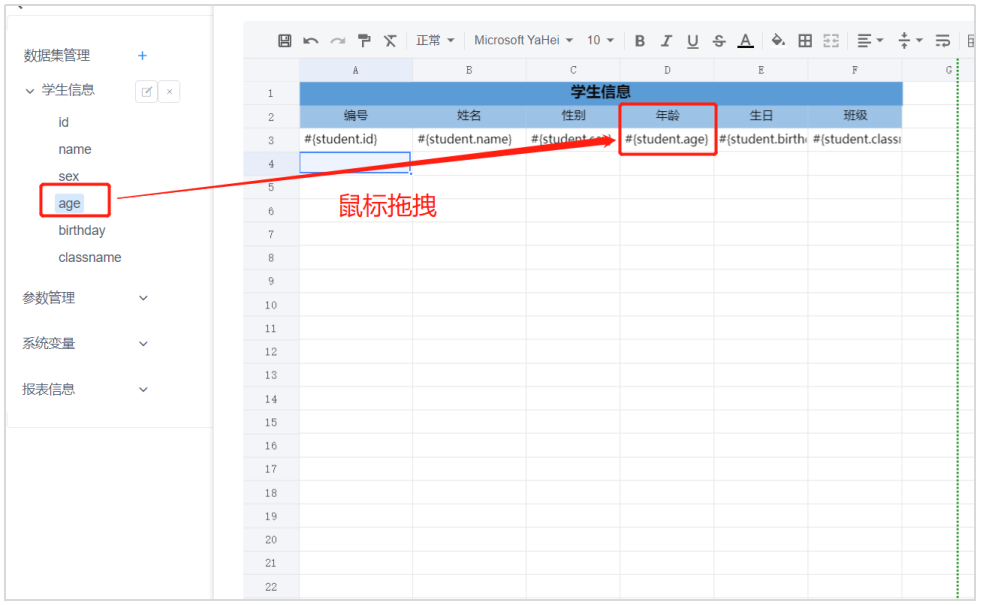The image size is (981, 605).
Task: Select column B header
Action: click(469, 70)
